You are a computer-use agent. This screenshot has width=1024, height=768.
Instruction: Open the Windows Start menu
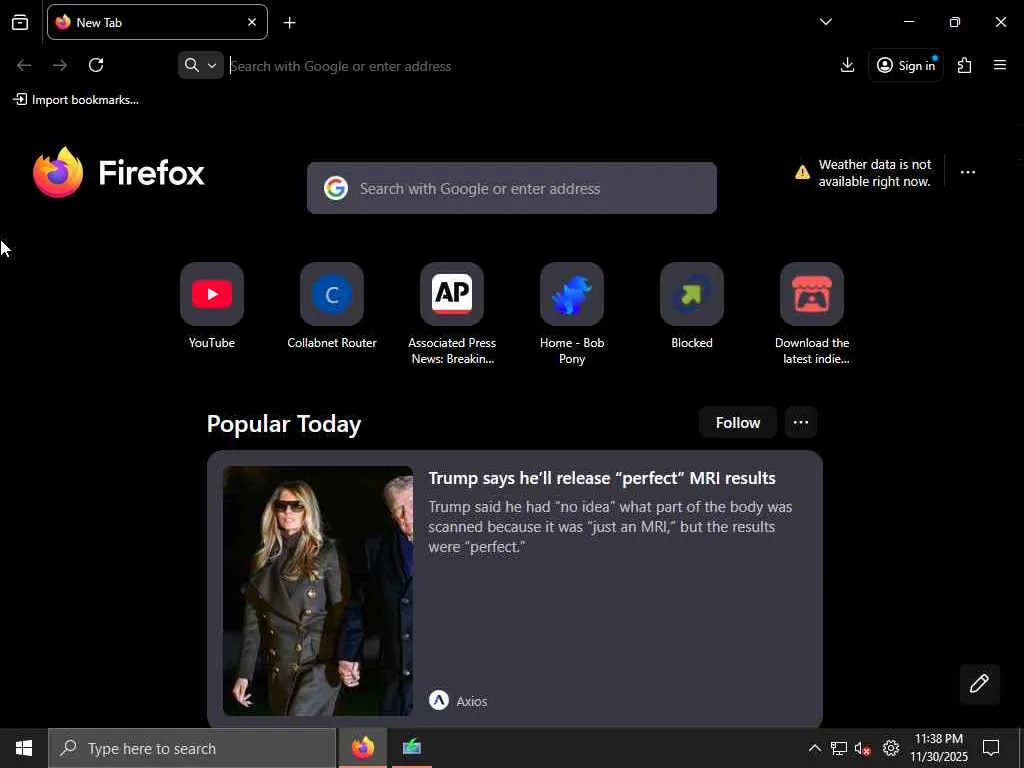tap(24, 748)
